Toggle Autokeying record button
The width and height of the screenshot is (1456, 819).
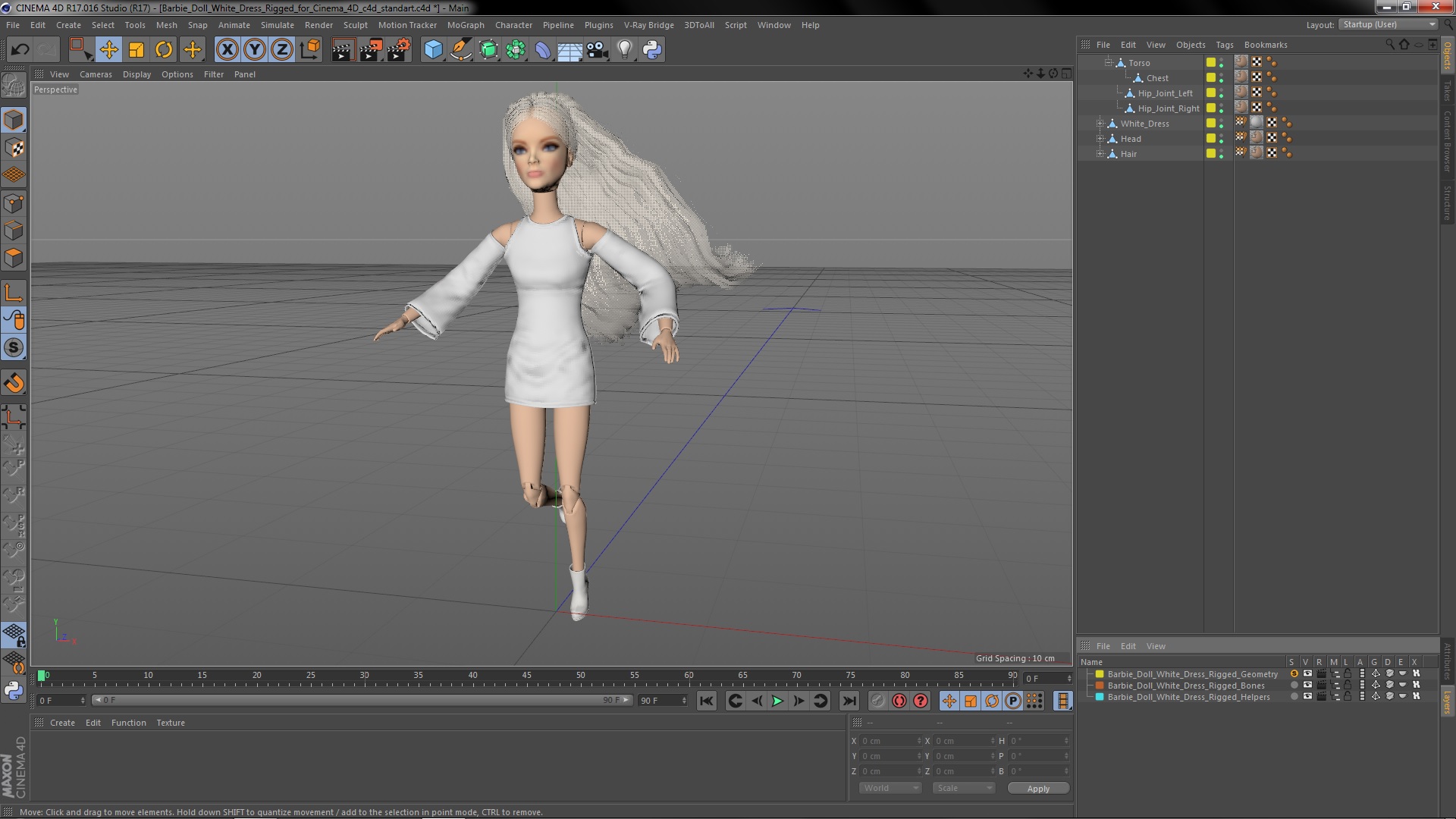coord(899,701)
